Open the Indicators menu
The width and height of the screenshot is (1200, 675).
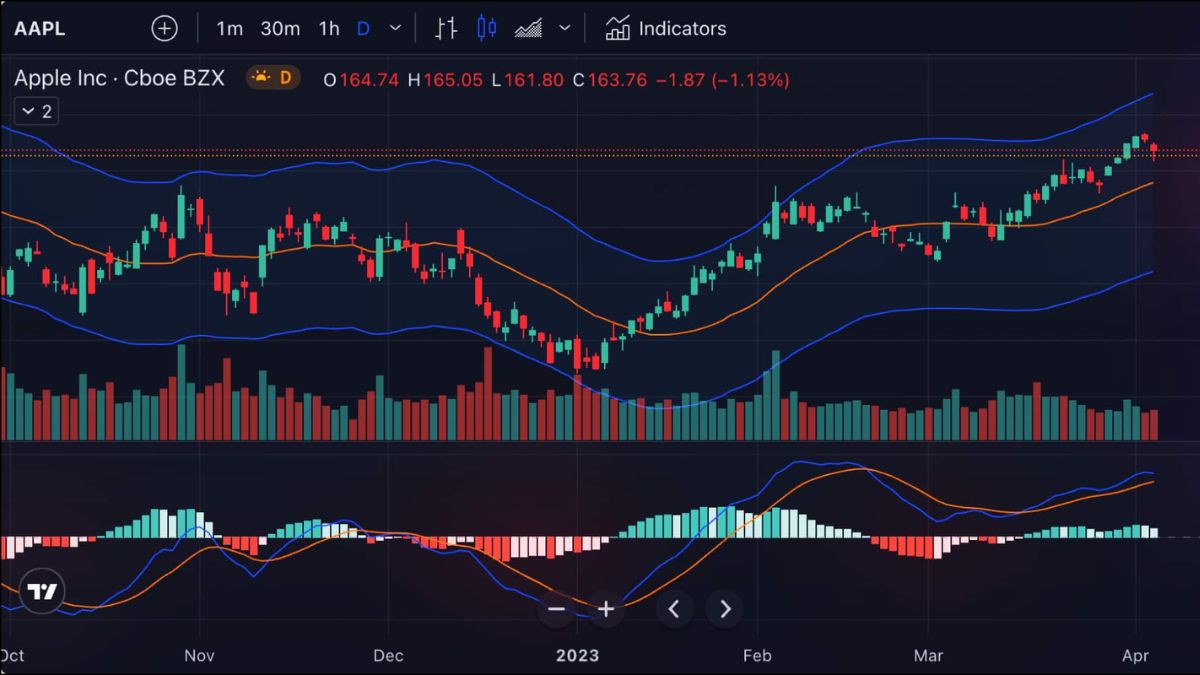666,28
